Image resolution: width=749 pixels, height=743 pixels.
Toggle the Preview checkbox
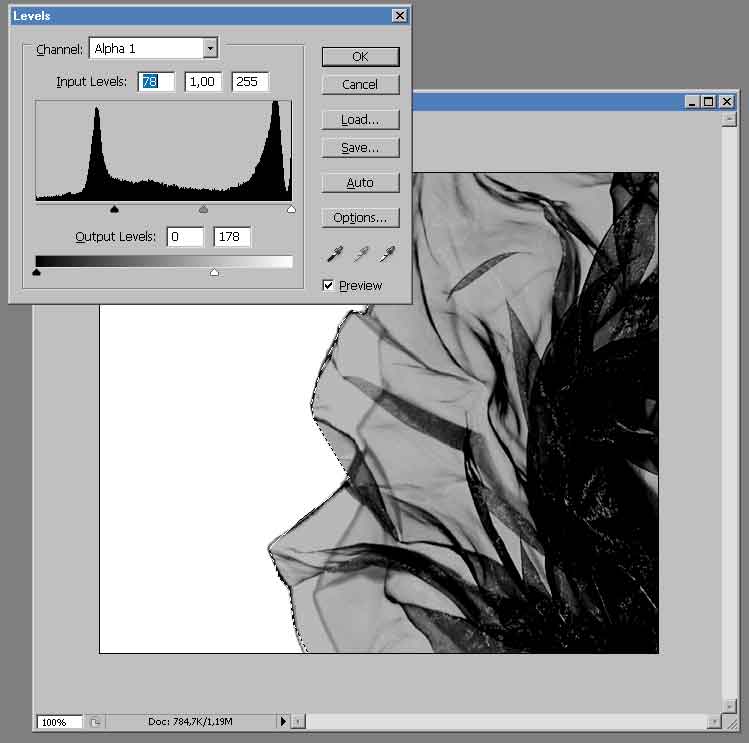328,285
